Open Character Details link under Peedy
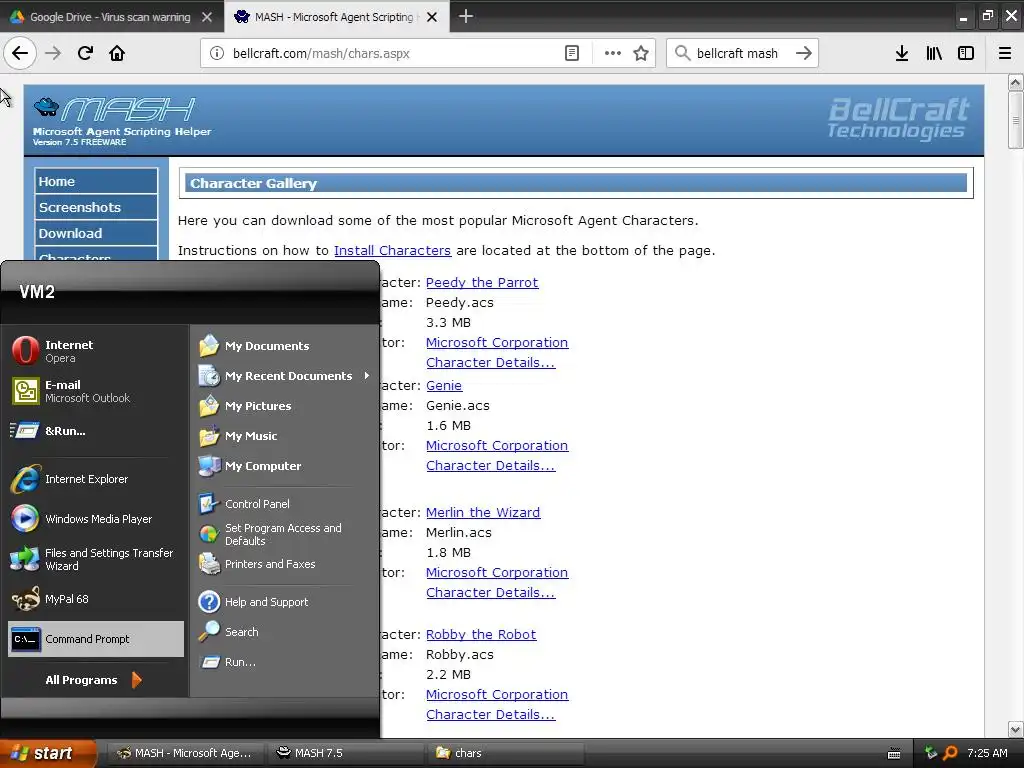The height and width of the screenshot is (768, 1024). point(490,363)
